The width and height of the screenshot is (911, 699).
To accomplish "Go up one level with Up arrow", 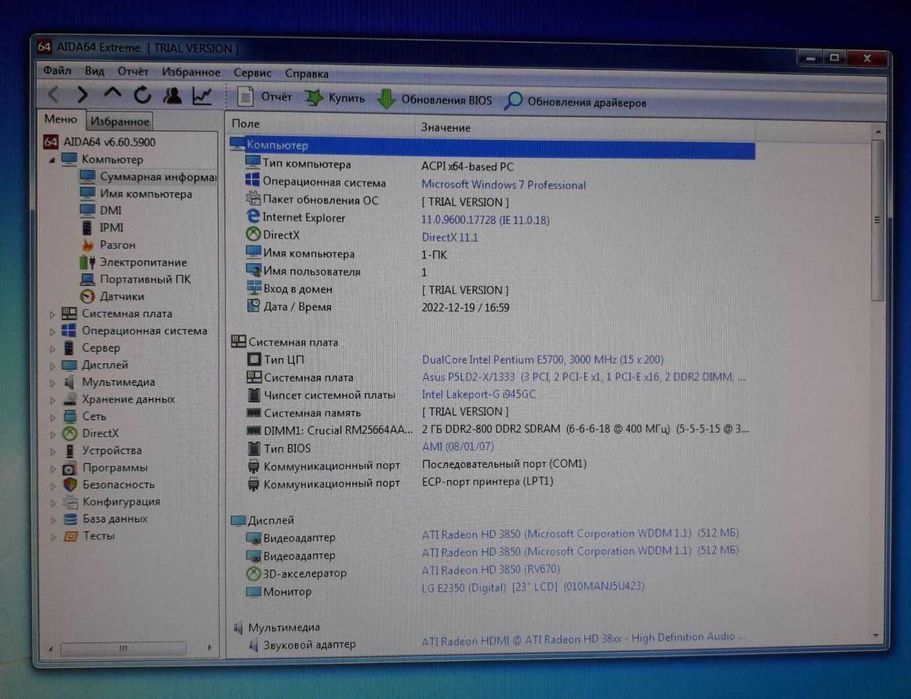I will click(113, 93).
